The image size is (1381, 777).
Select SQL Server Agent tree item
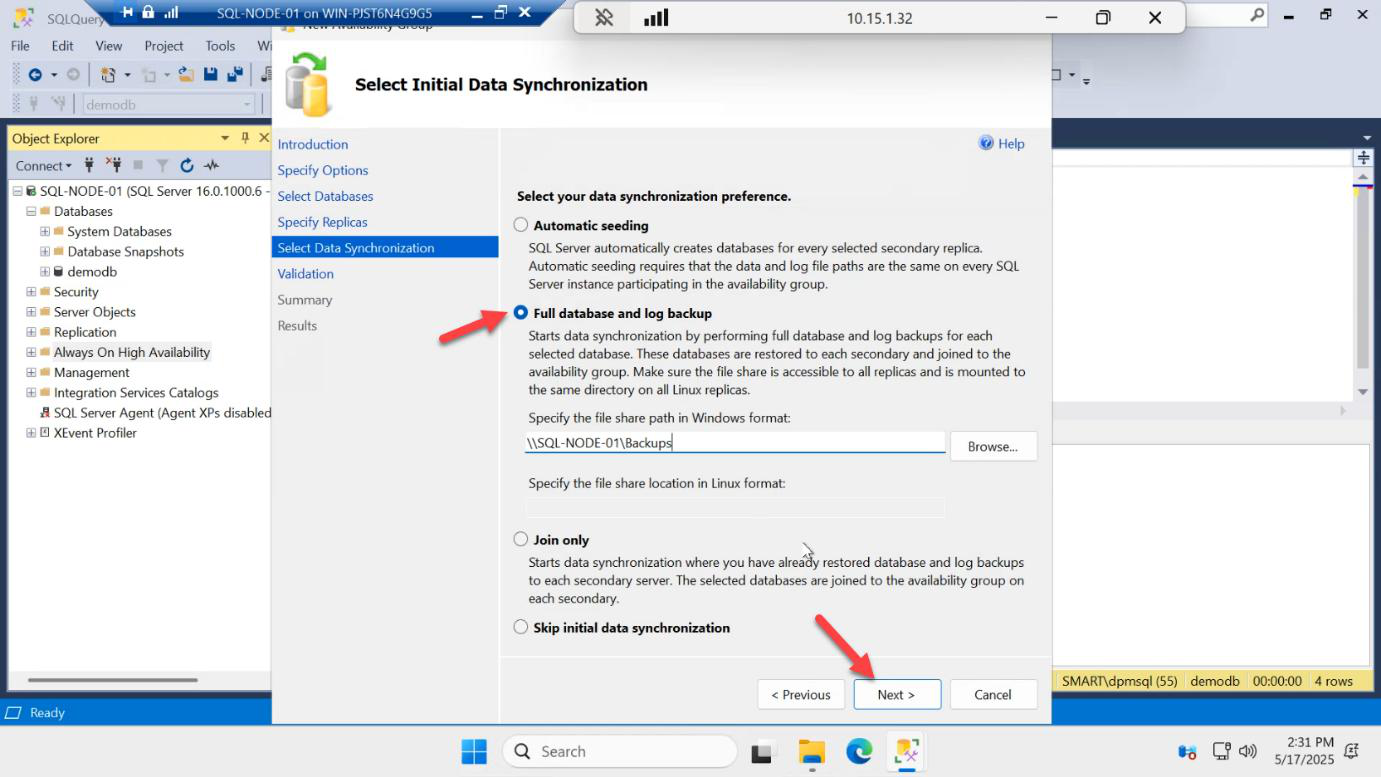pos(155,412)
